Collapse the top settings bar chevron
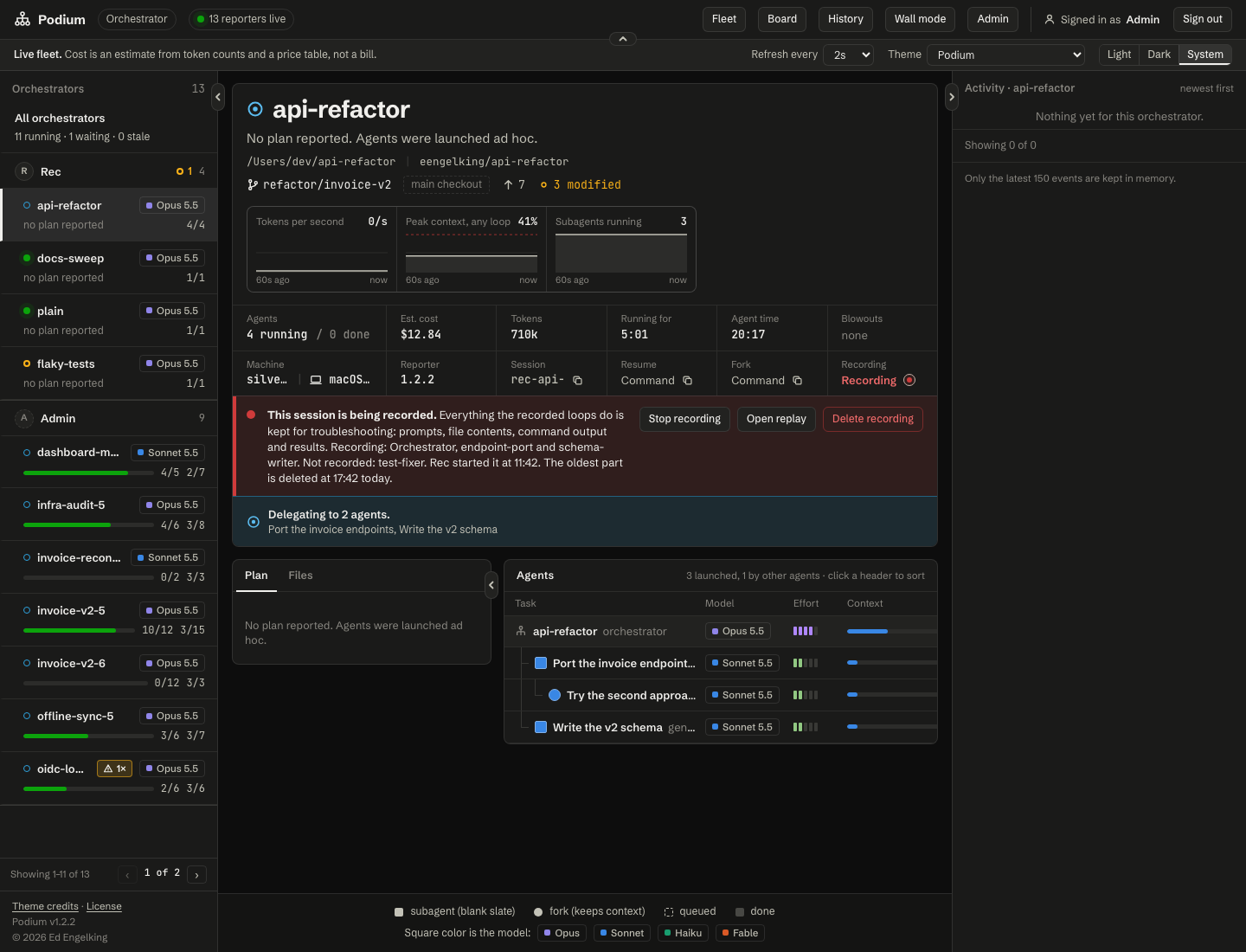This screenshot has width=1246, height=952. [x=623, y=39]
